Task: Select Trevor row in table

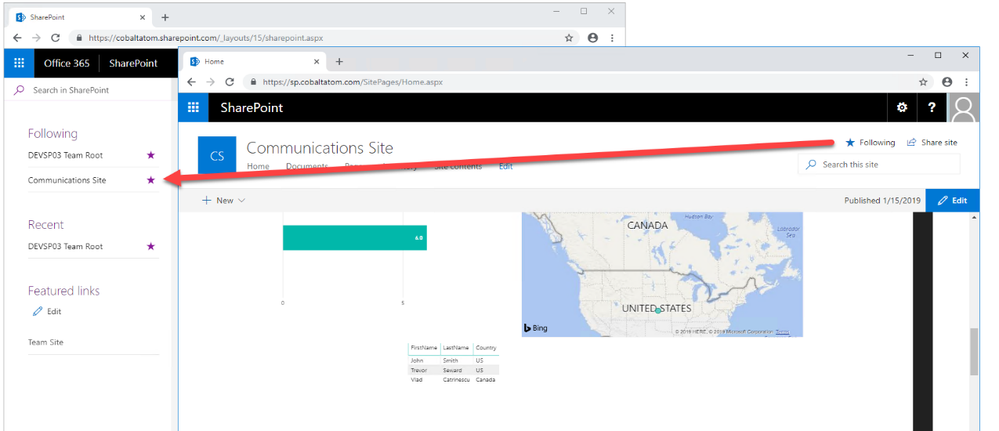Action: 454,370
